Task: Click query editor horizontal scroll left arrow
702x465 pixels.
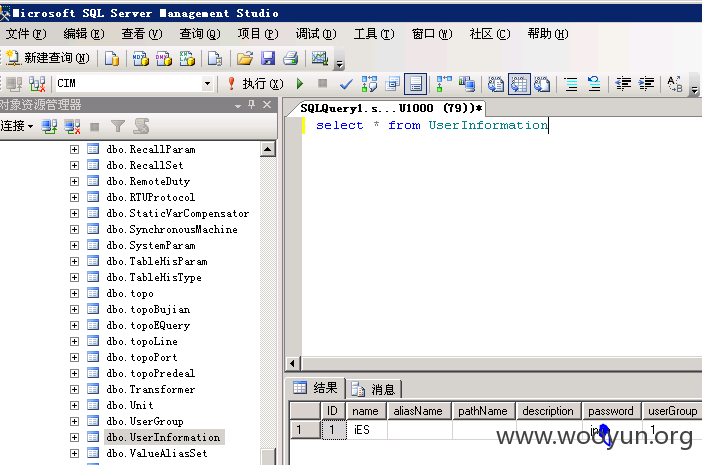Action: coord(292,363)
